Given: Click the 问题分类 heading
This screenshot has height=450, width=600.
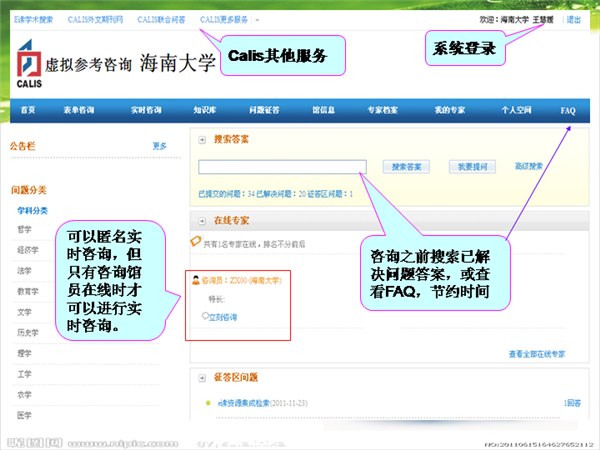Looking at the screenshot, I should [x=29, y=190].
